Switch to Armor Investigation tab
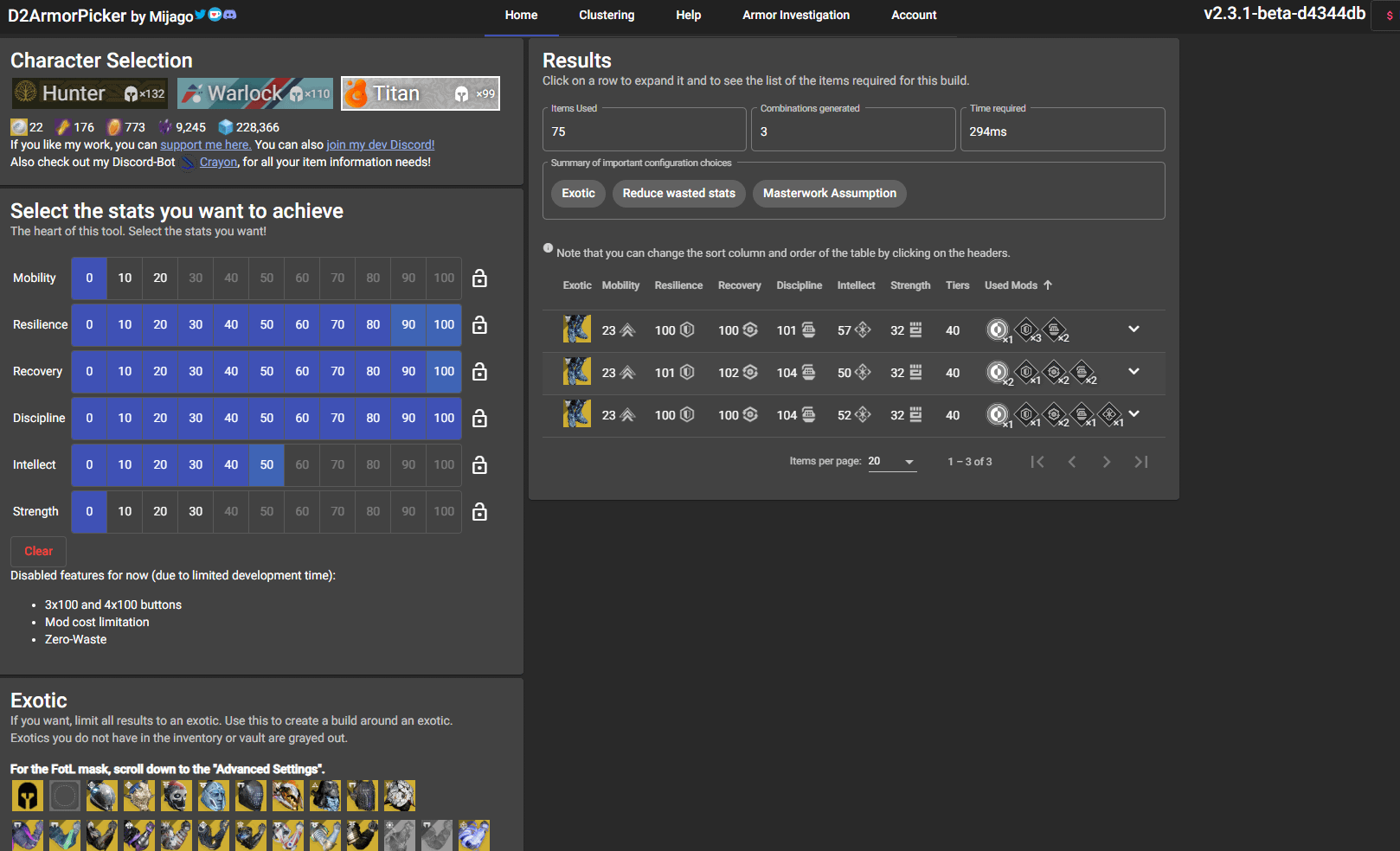The image size is (1400, 851). 795,16
